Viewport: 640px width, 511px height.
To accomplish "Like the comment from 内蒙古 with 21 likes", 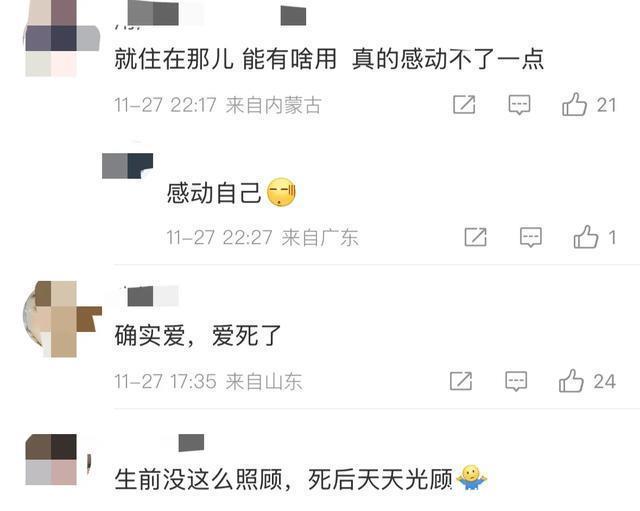I will (574, 104).
